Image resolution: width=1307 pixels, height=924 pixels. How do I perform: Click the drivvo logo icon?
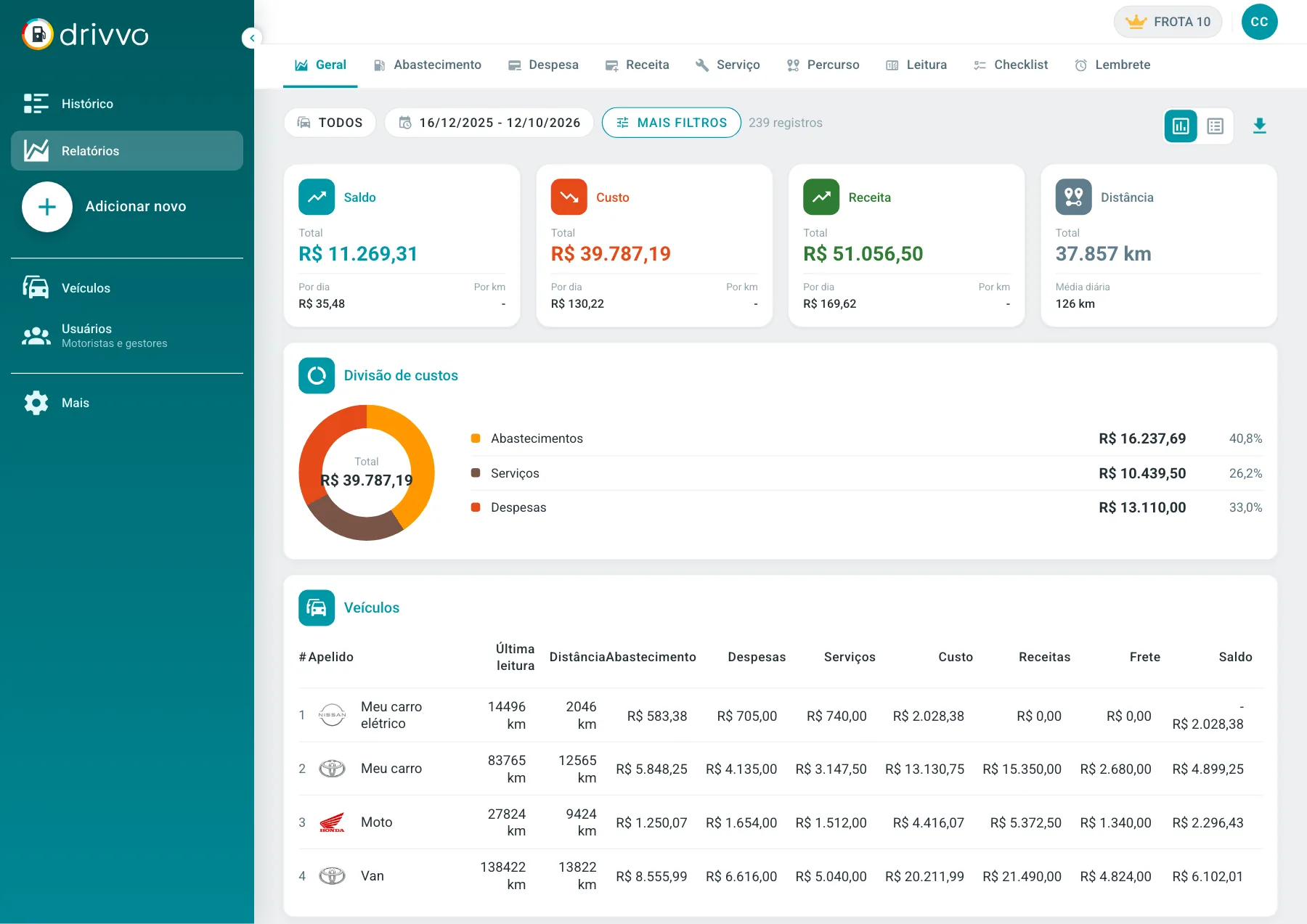tap(38, 34)
